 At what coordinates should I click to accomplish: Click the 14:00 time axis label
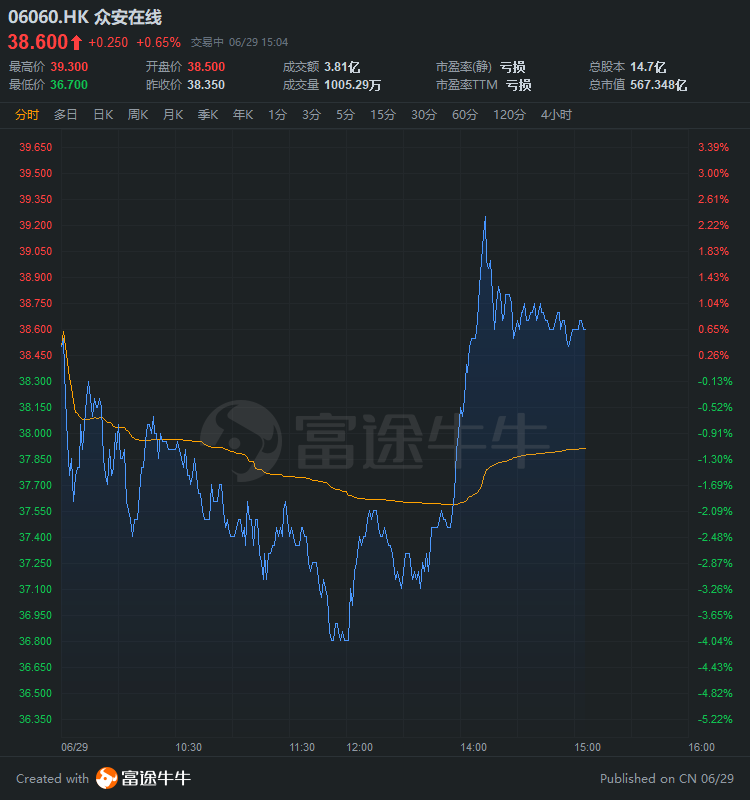pos(473,747)
